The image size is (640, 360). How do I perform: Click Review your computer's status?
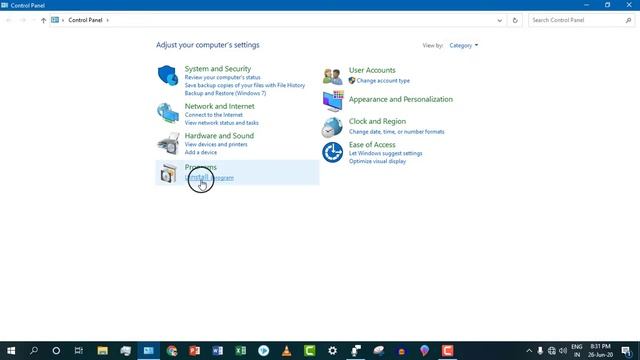pos(222,77)
